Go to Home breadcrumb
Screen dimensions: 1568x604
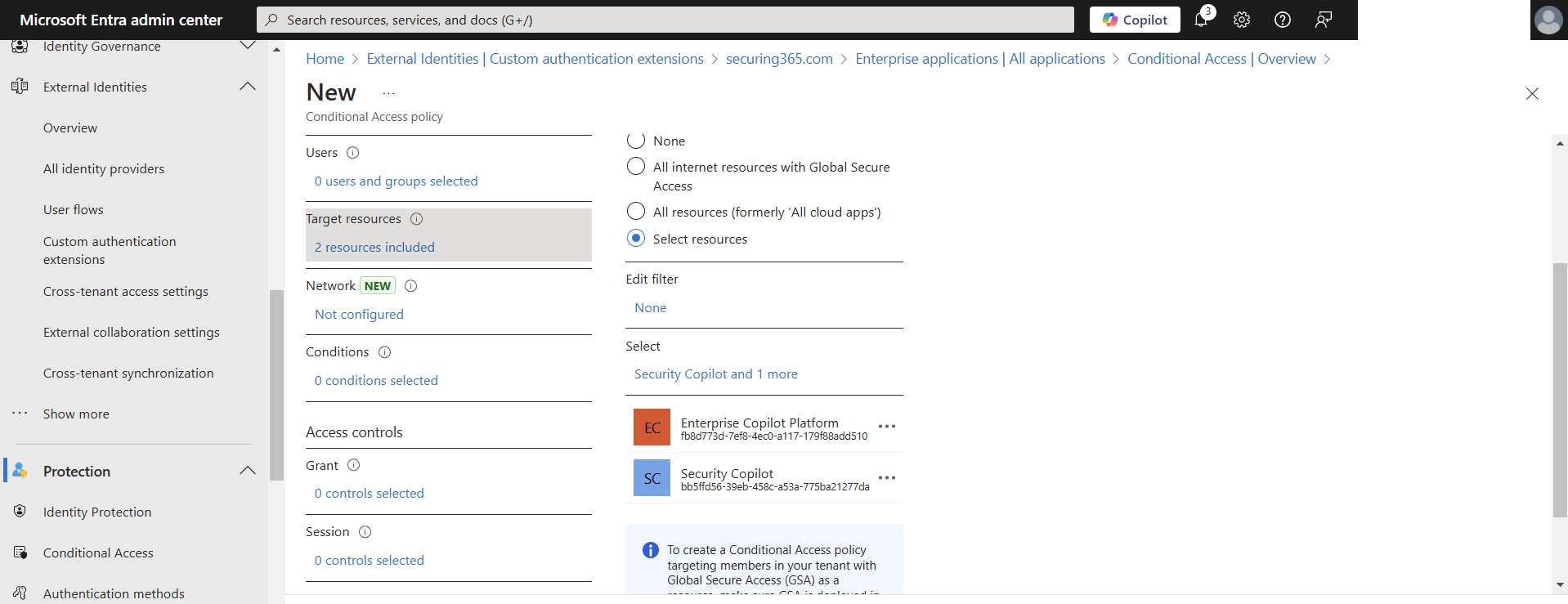pos(325,59)
